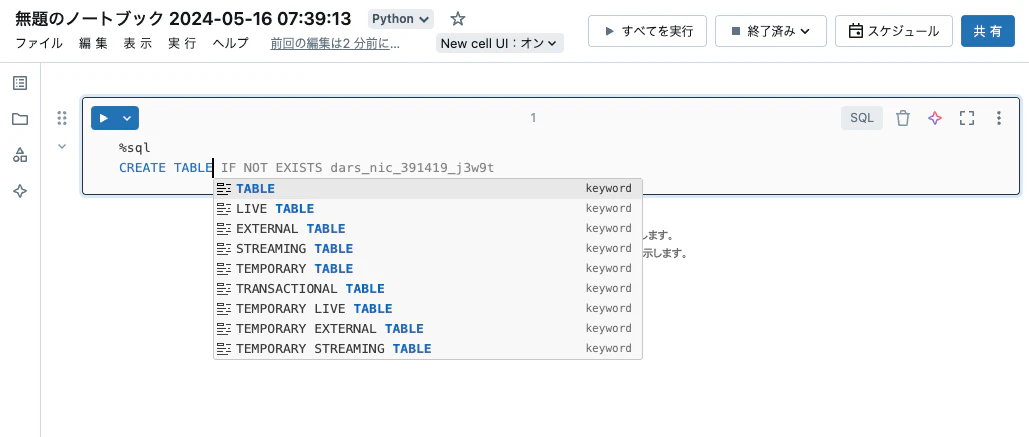Open the table of contents sidebar icon

point(20,83)
